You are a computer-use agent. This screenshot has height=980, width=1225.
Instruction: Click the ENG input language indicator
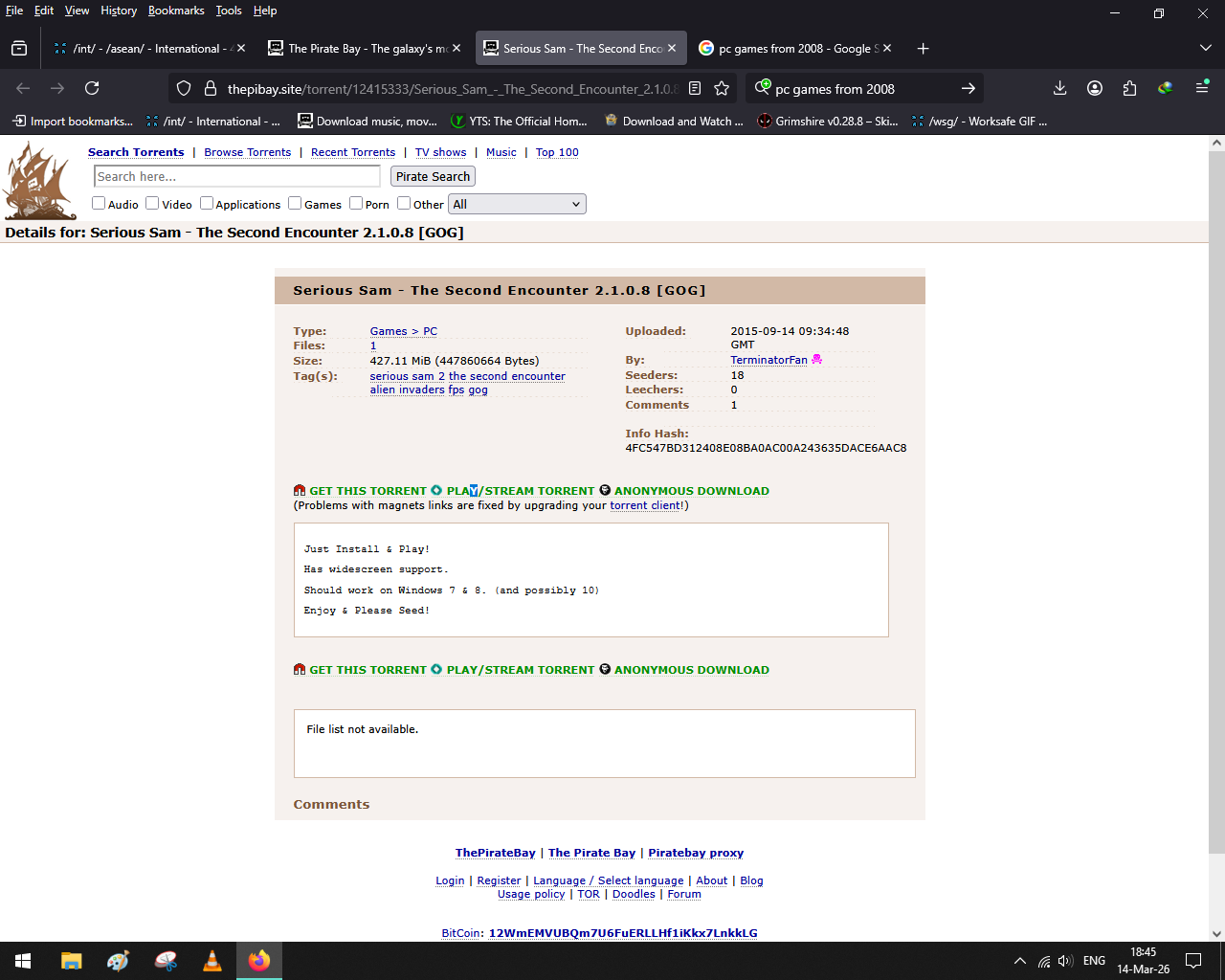[x=1095, y=961]
